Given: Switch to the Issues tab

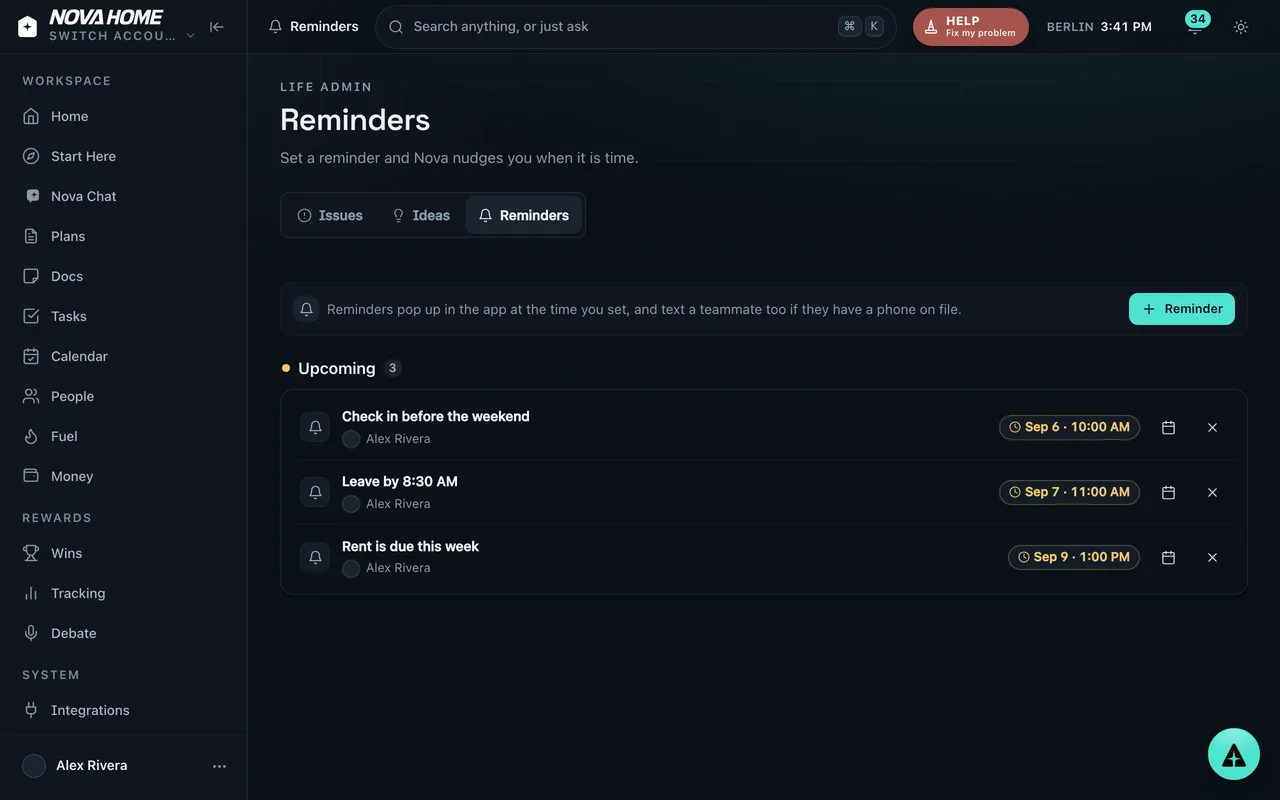Looking at the screenshot, I should pos(330,215).
